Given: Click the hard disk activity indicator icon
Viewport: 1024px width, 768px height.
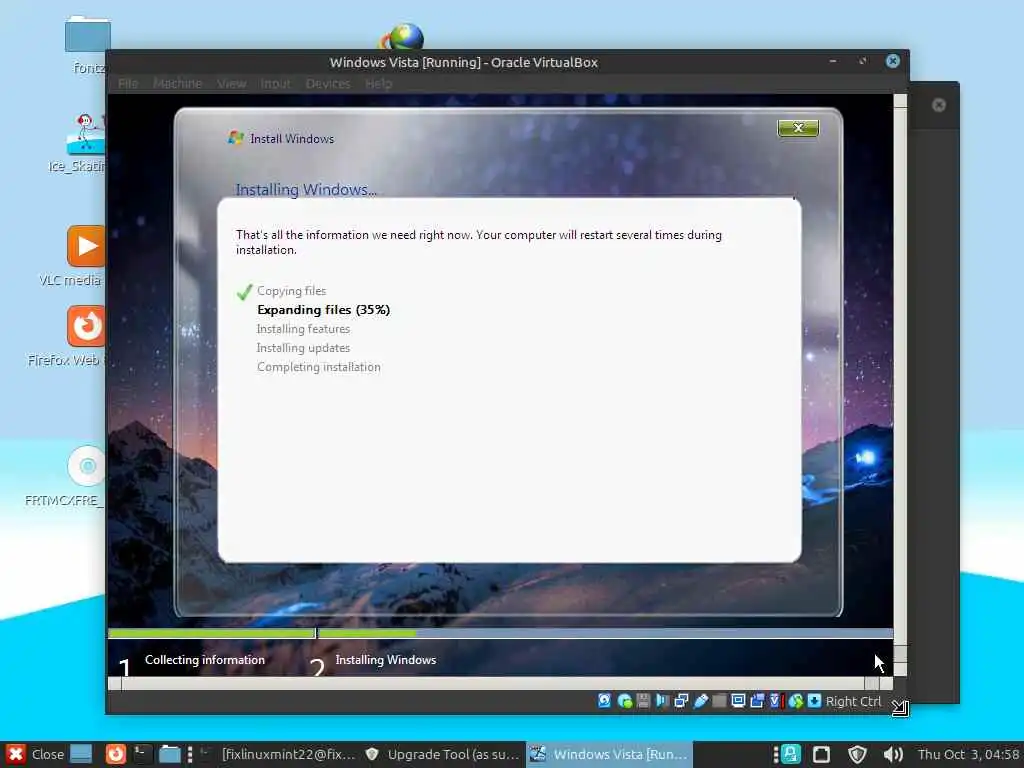Looking at the screenshot, I should tap(605, 701).
